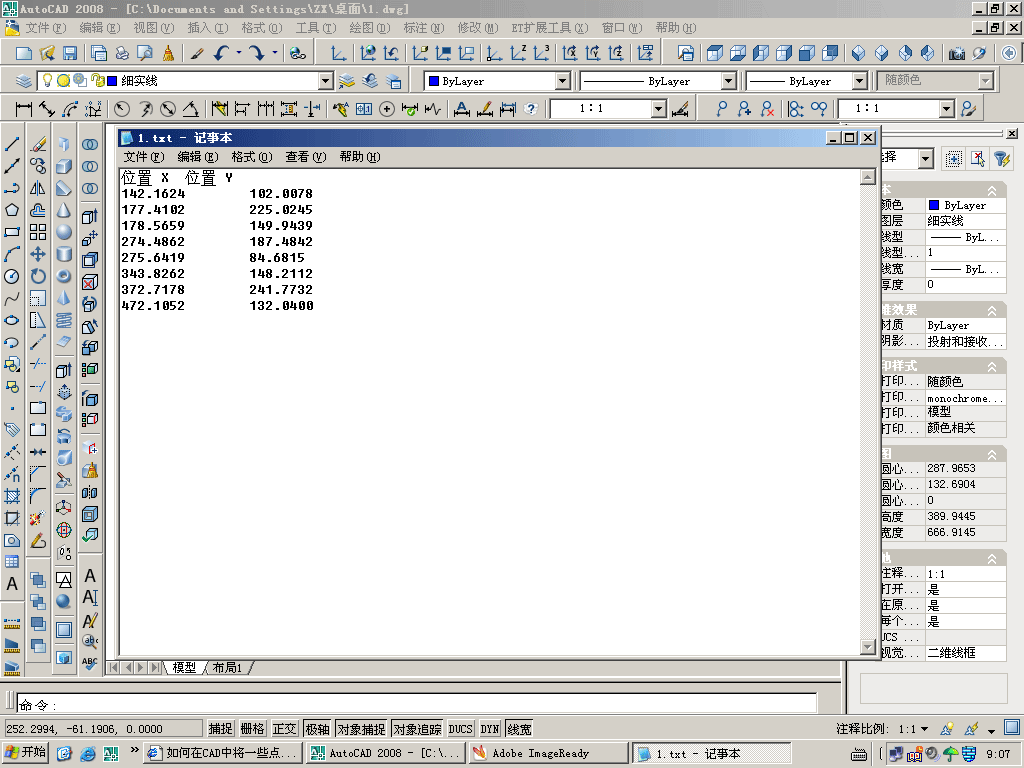Open the 细实线 layer dropdown
Screen dimensions: 1024x768
click(325, 81)
